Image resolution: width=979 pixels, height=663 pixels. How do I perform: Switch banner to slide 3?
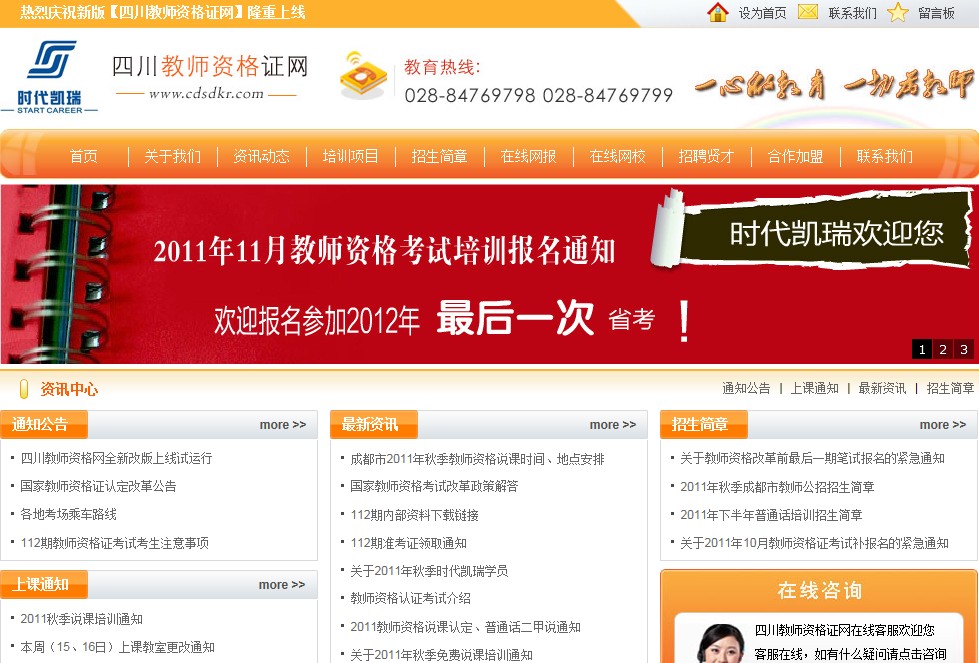click(963, 349)
